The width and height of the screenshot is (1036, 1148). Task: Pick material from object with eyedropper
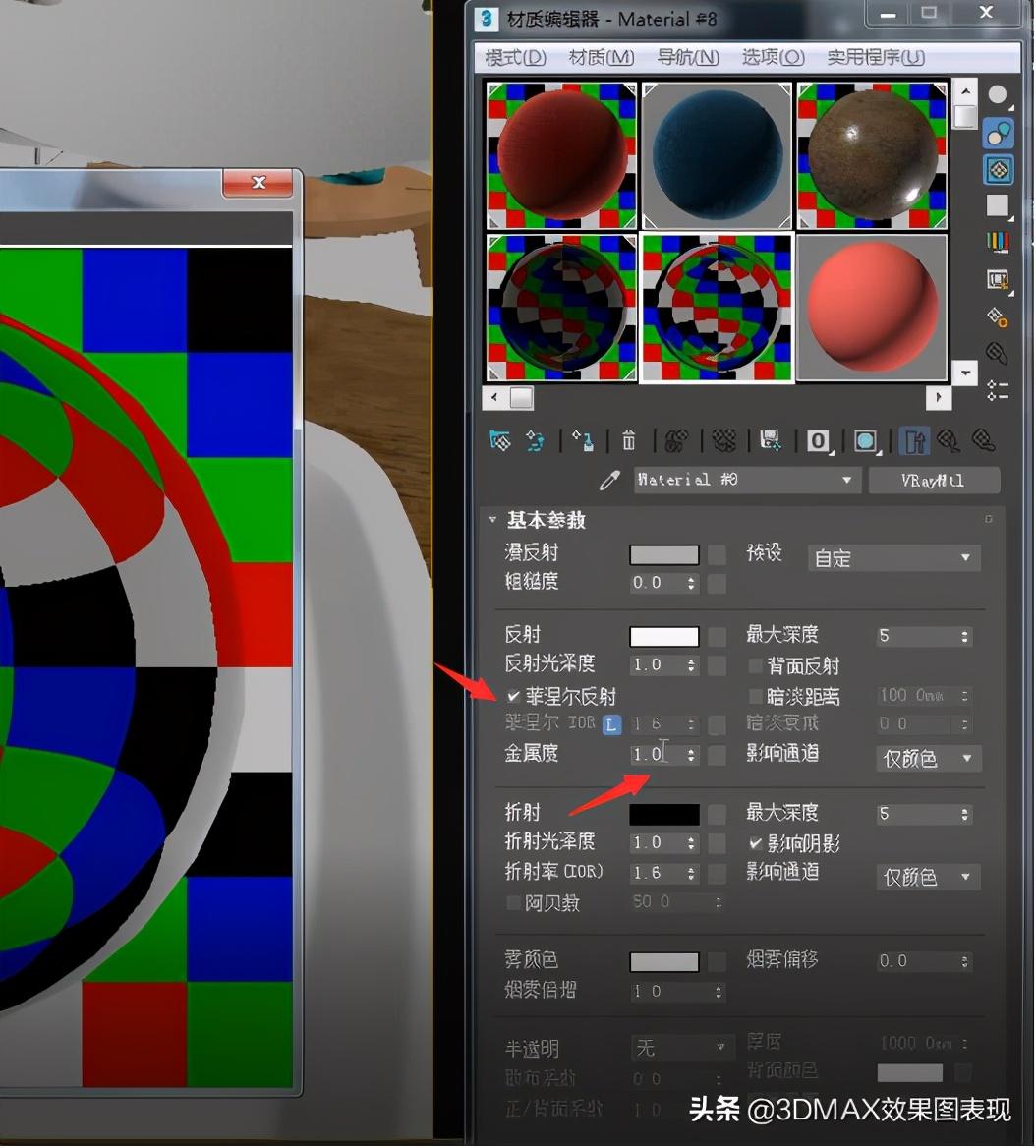pos(609,481)
